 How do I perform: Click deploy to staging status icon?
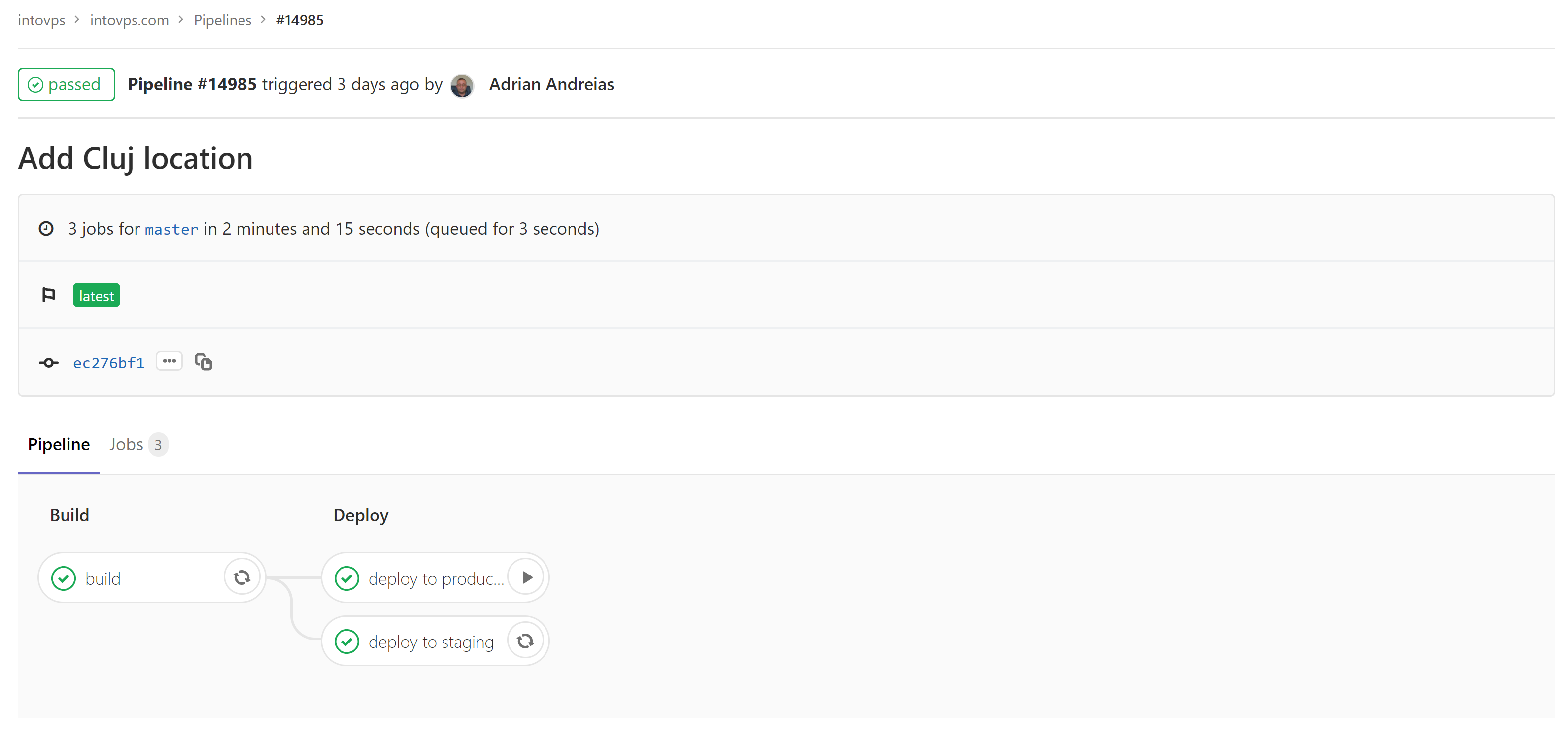(x=347, y=642)
